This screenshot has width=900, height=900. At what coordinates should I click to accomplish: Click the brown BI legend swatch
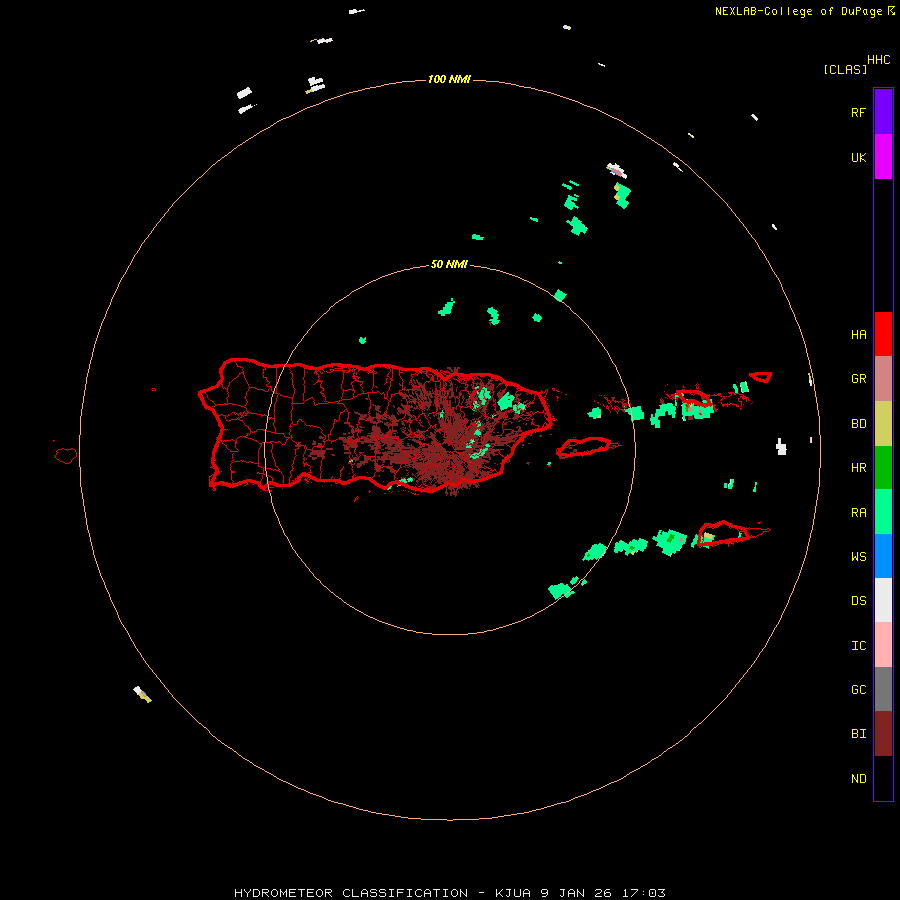point(883,734)
